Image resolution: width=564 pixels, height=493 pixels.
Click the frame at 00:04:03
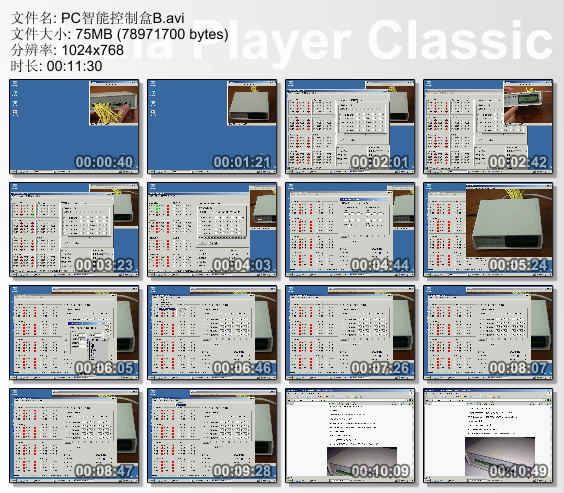click(212, 230)
